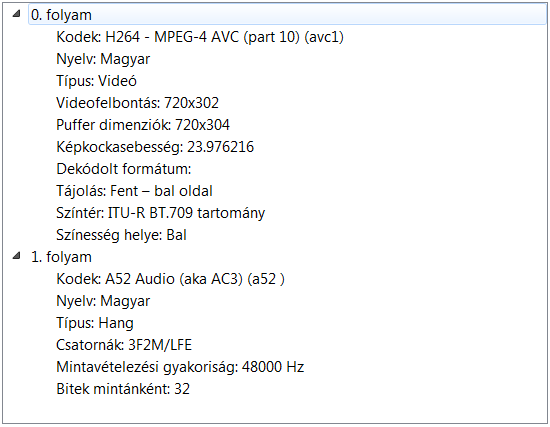The height and width of the screenshot is (427, 550).
Task: Click the video stream Nyelv: Magyar row
Action: click(103, 59)
